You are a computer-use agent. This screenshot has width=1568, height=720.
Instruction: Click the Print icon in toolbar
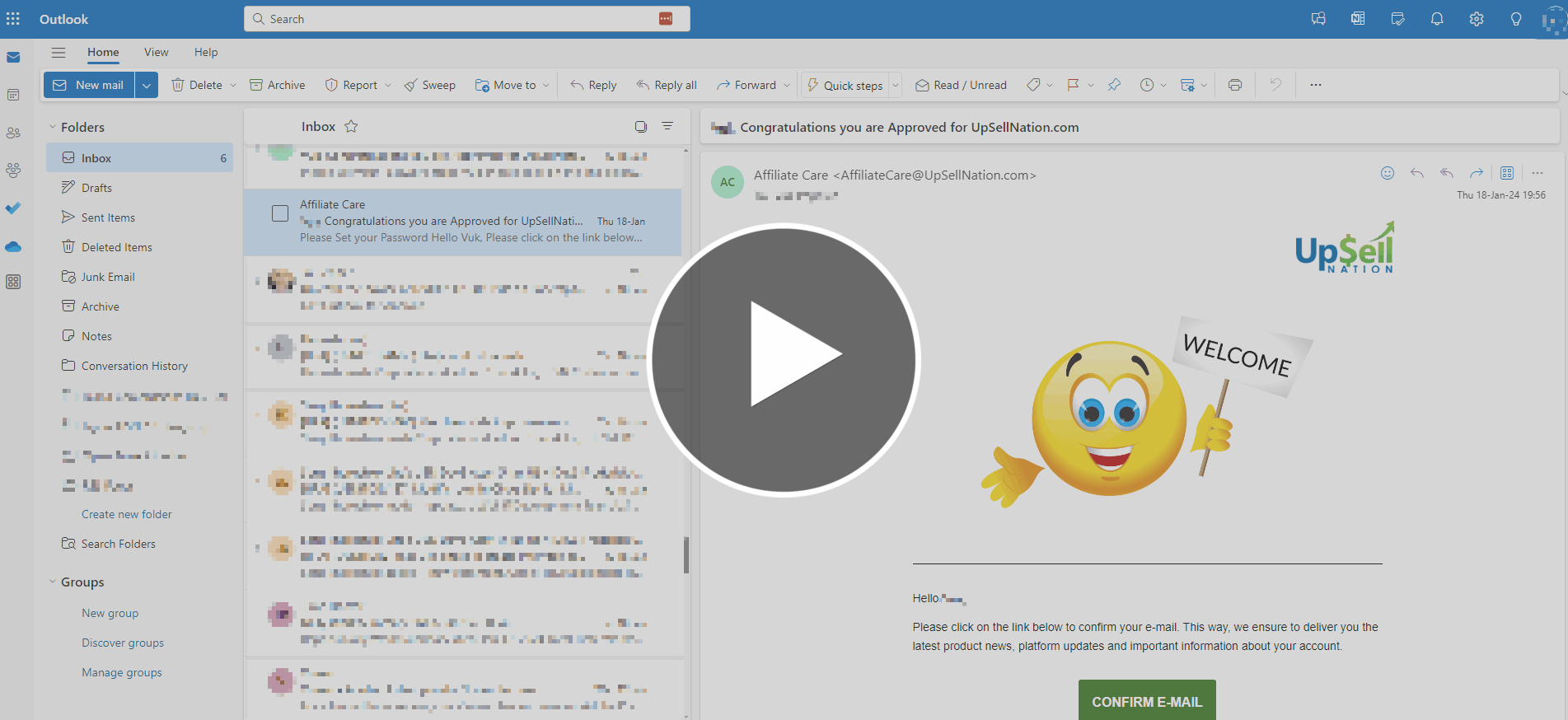[x=1234, y=85]
